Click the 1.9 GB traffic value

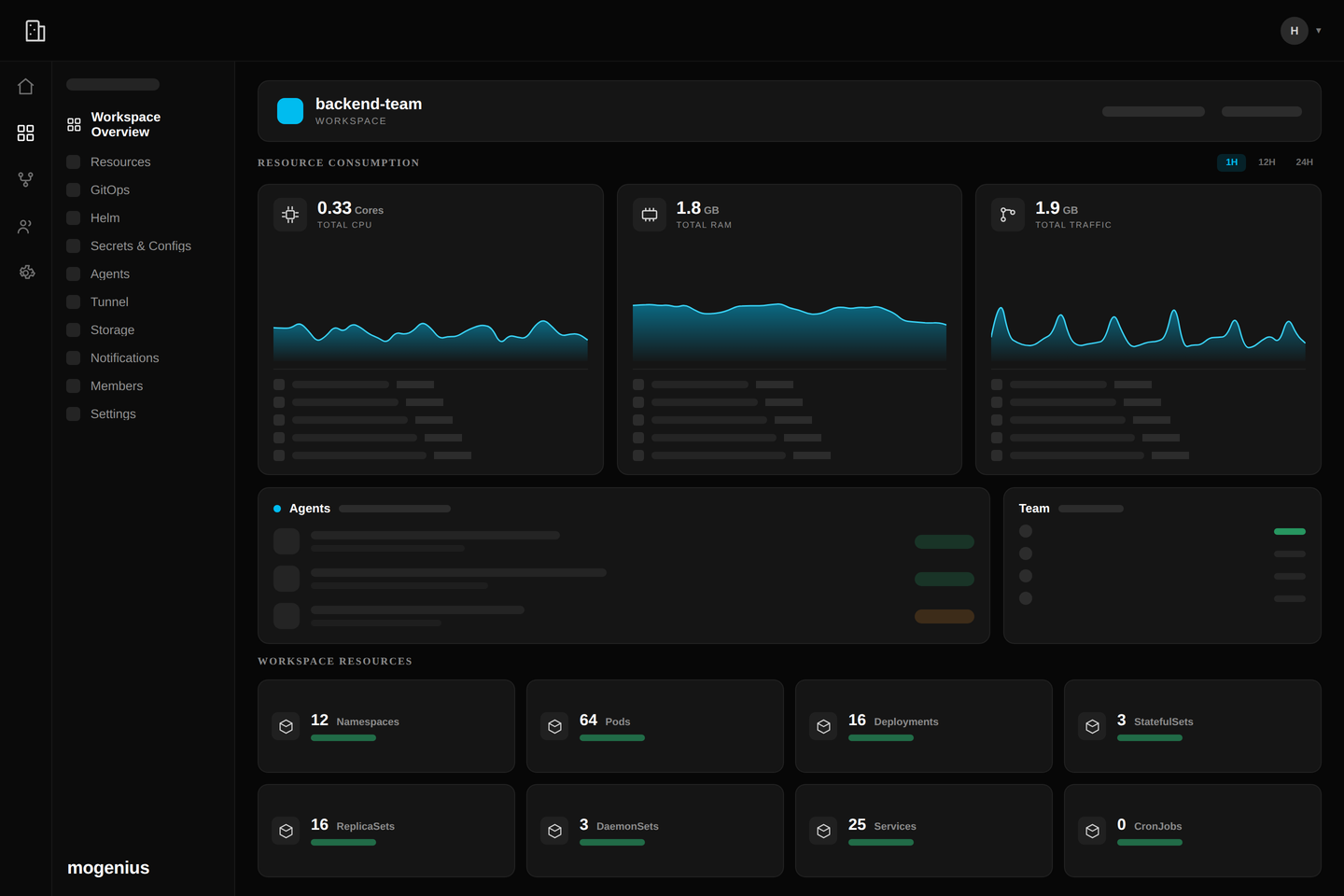click(1057, 208)
